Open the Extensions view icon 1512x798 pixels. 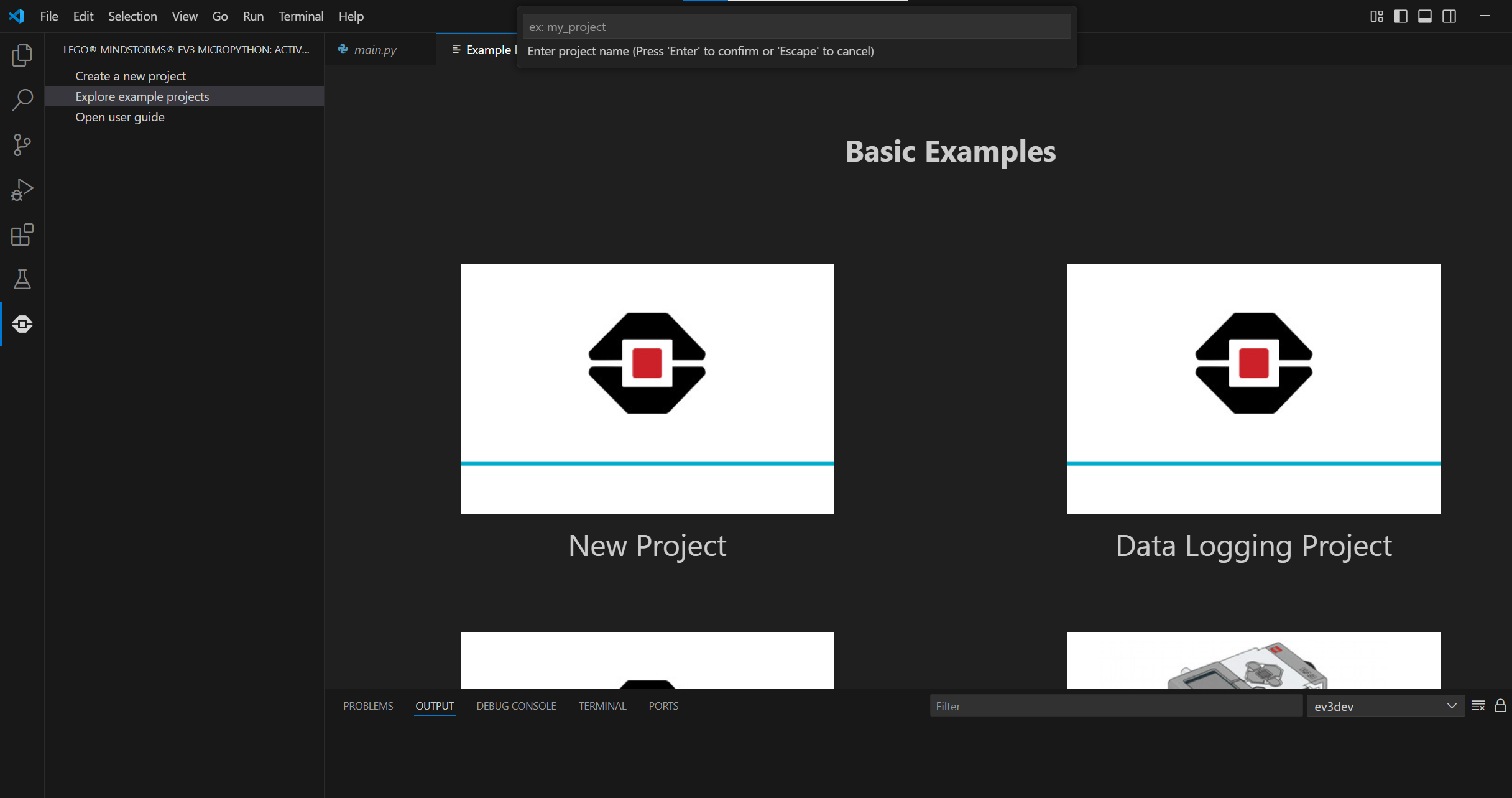[x=22, y=234]
